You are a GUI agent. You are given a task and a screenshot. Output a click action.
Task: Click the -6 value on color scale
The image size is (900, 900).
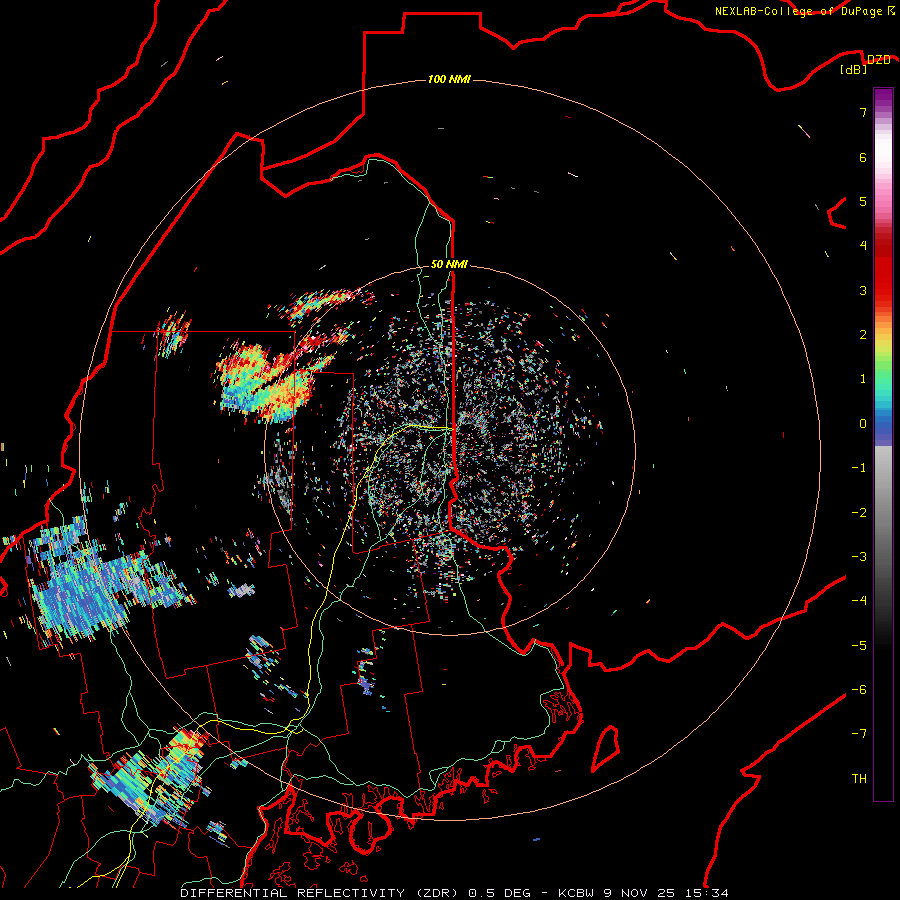click(x=859, y=690)
